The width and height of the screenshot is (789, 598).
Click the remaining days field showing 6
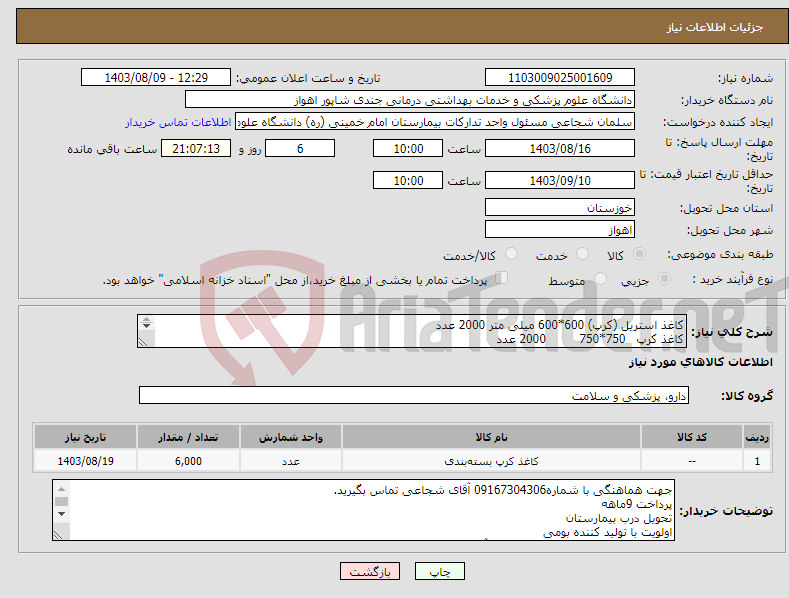point(300,148)
